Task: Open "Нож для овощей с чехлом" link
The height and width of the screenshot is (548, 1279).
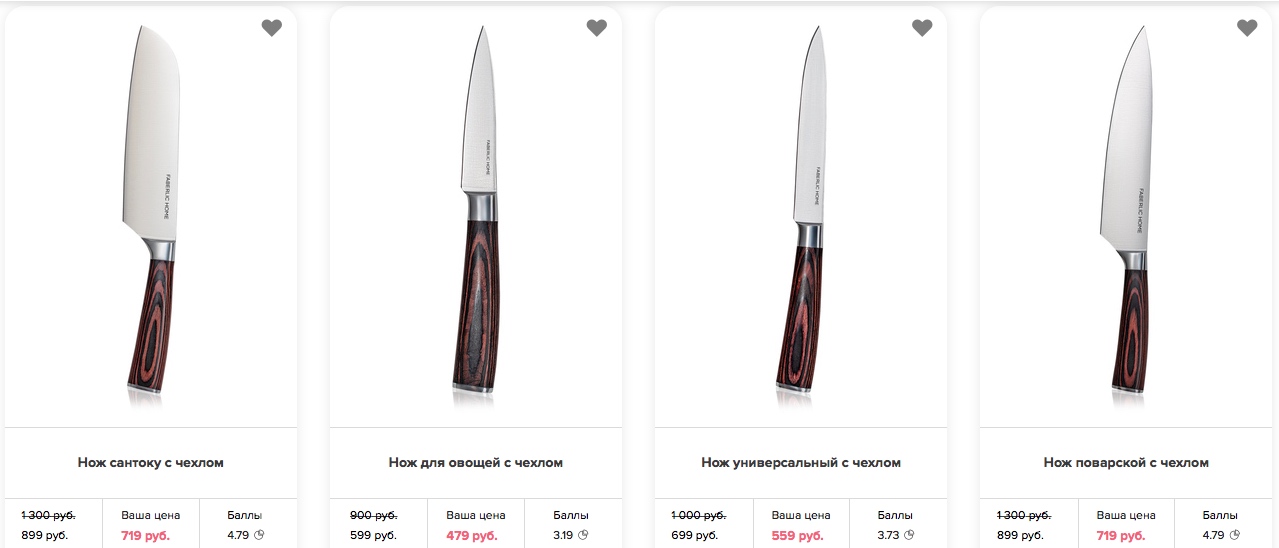Action: (476, 463)
